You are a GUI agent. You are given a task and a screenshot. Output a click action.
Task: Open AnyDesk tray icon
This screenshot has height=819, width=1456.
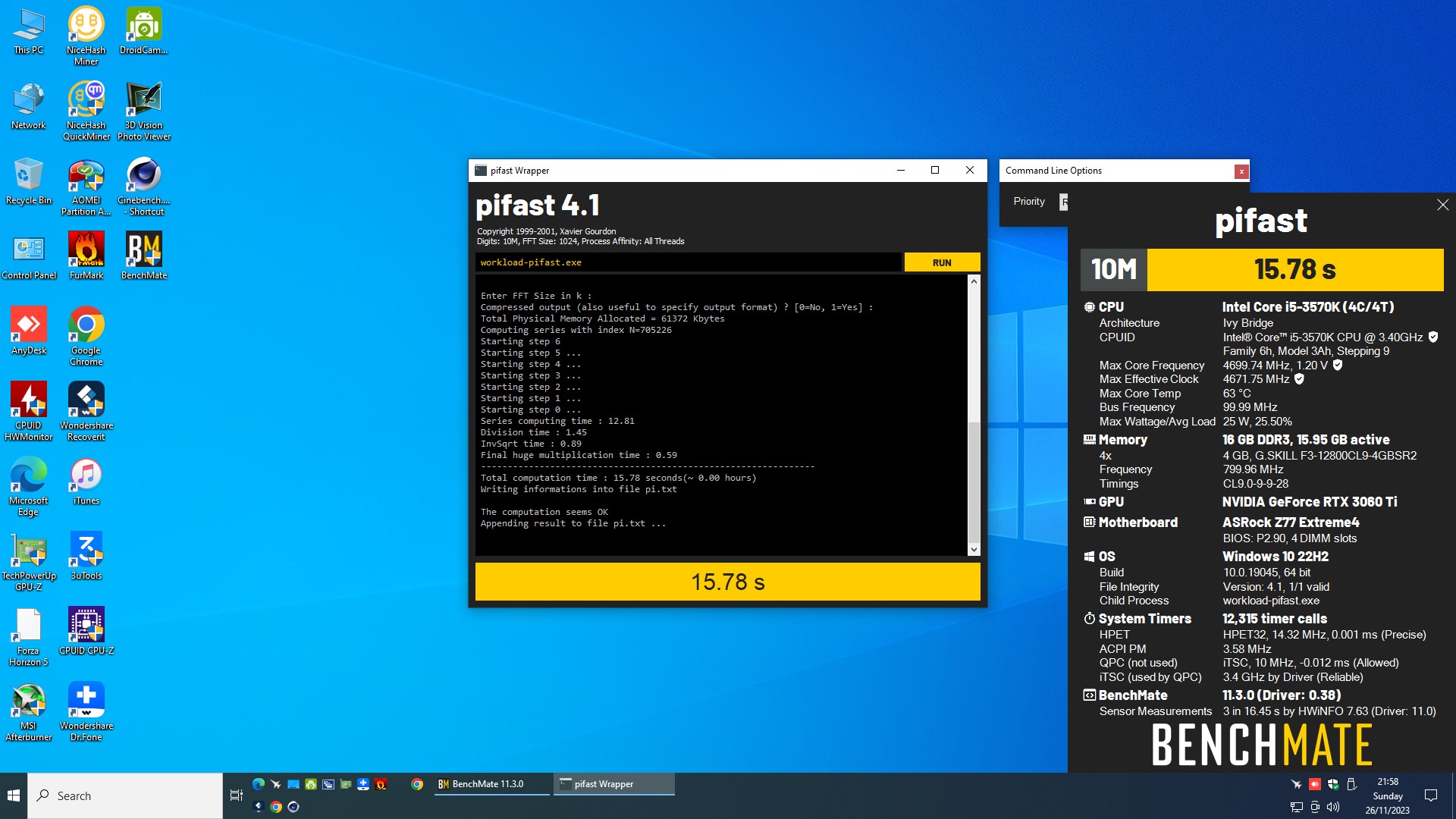click(1314, 784)
